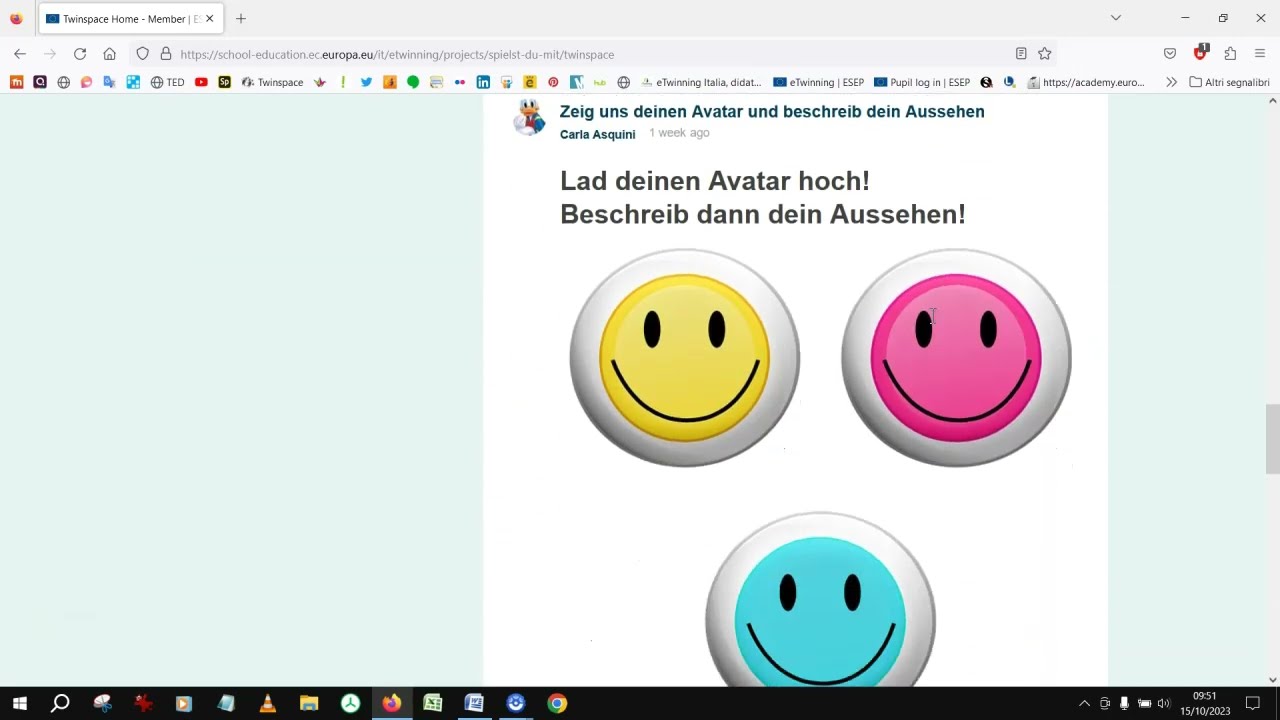Click the cyan smiley face image
The width and height of the screenshot is (1280, 720).
click(820, 600)
